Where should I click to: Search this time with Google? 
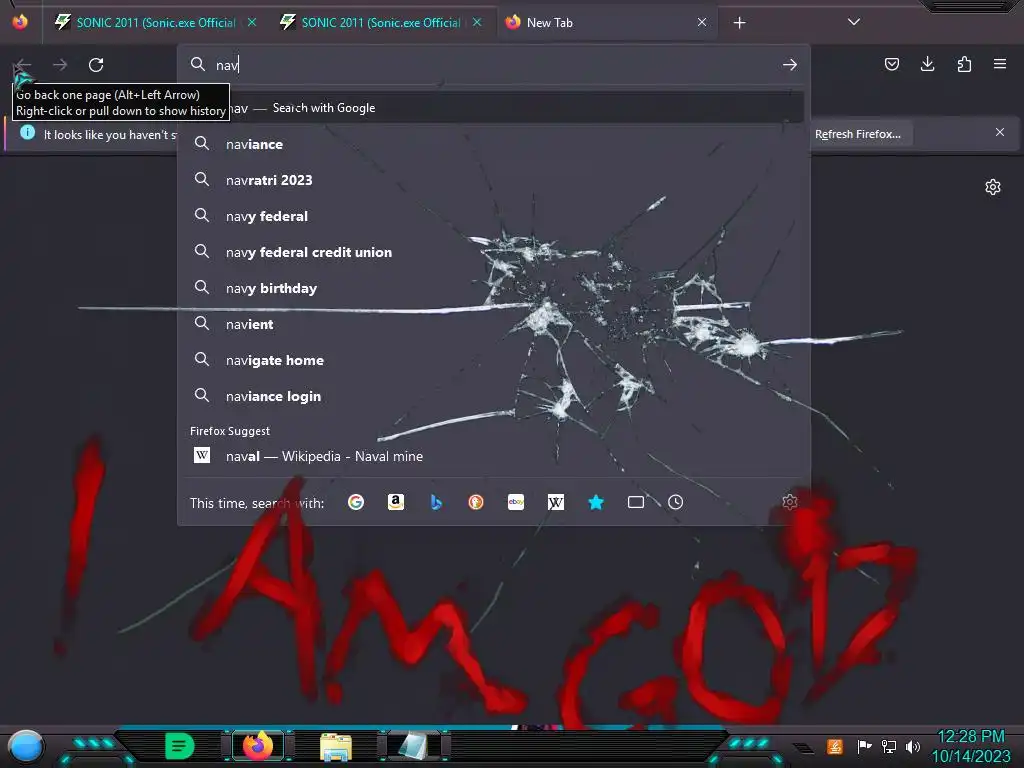click(356, 502)
